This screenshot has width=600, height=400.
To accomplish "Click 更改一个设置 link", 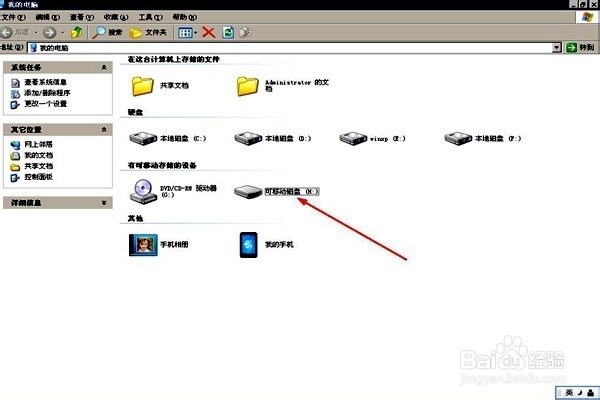I will 46,104.
